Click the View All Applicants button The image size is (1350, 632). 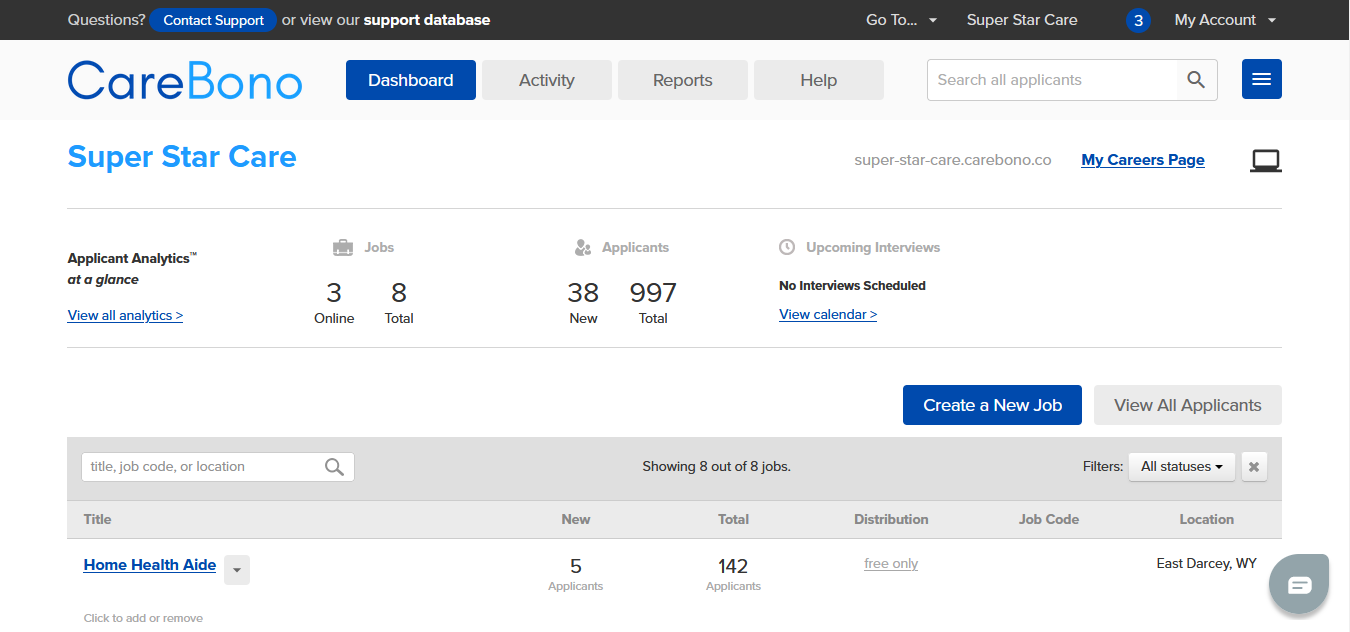point(1187,405)
